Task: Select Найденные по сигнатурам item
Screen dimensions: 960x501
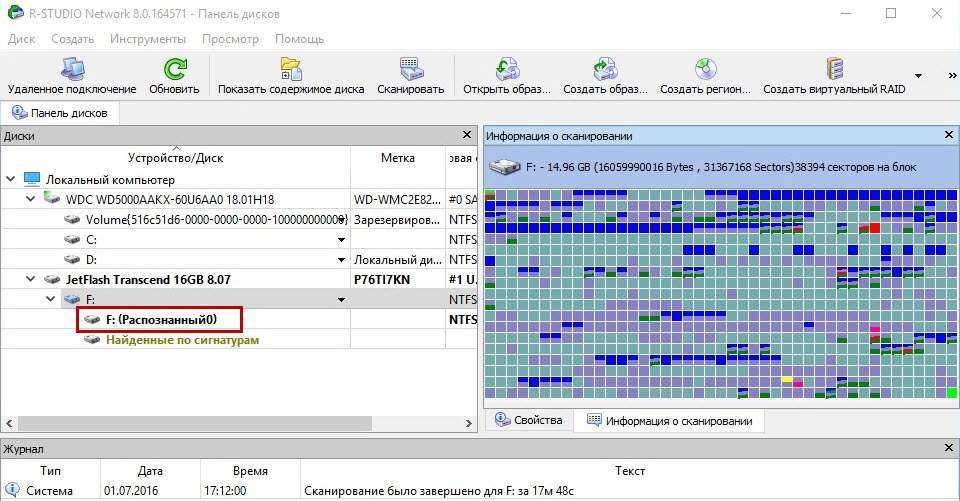Action: coord(182,340)
